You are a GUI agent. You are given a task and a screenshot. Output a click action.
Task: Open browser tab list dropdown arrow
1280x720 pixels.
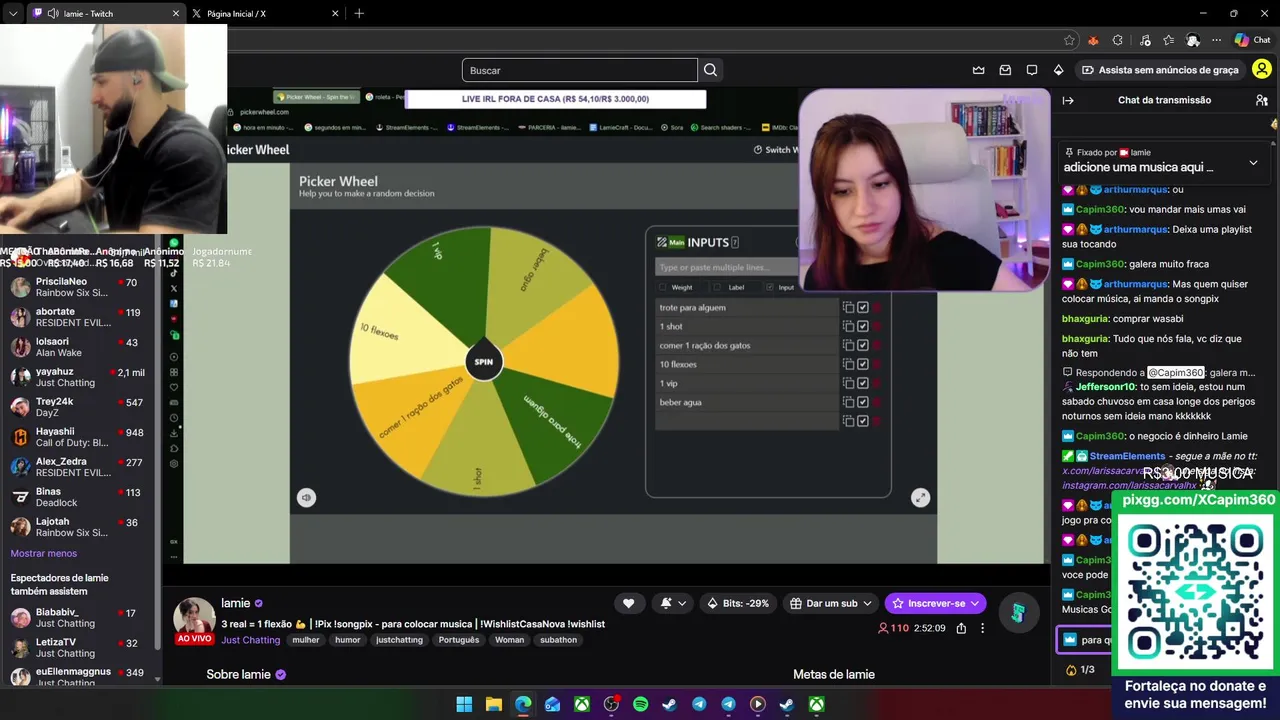point(12,13)
